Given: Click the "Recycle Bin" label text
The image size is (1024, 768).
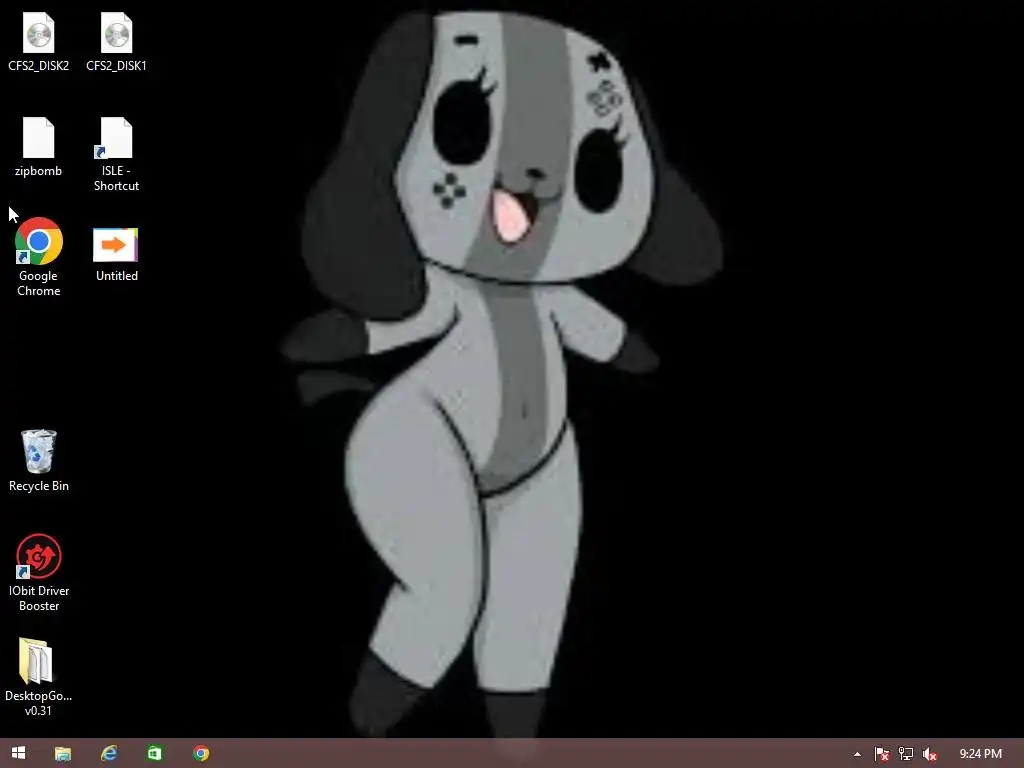Looking at the screenshot, I should click(39, 486).
